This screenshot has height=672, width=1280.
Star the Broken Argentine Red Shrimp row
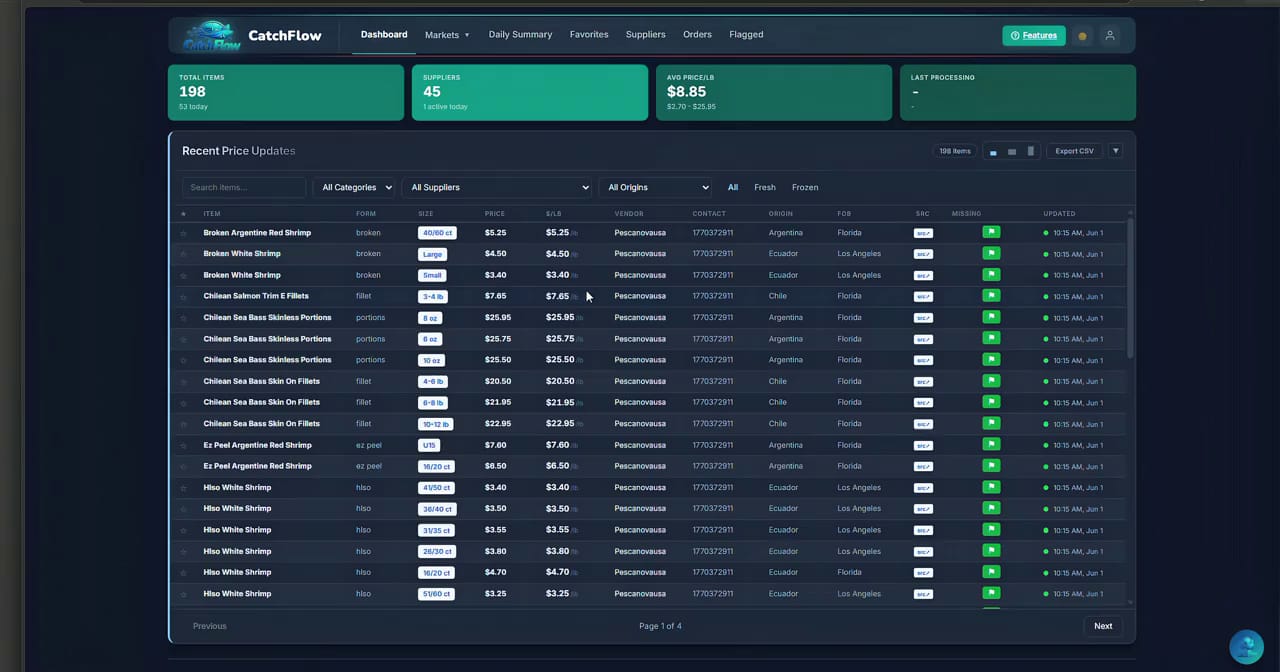coord(183,233)
